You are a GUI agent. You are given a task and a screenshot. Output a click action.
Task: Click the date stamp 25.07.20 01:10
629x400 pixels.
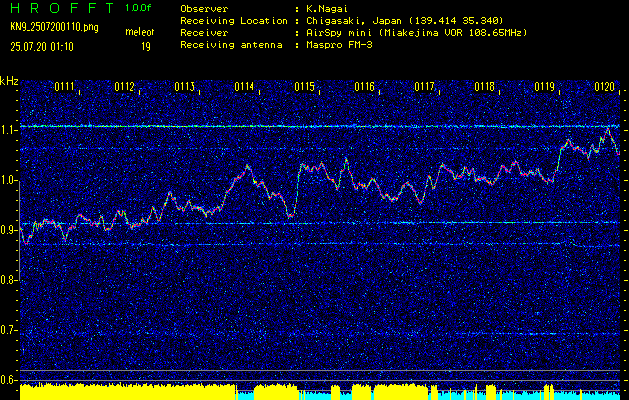tap(42, 47)
